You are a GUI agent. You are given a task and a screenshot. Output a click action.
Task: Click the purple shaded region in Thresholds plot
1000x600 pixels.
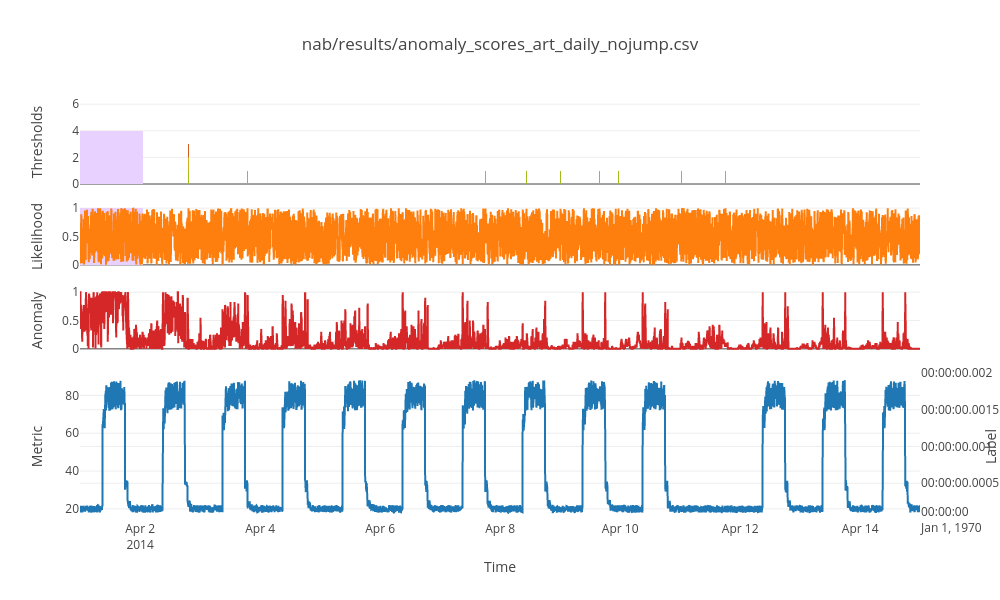pos(111,157)
